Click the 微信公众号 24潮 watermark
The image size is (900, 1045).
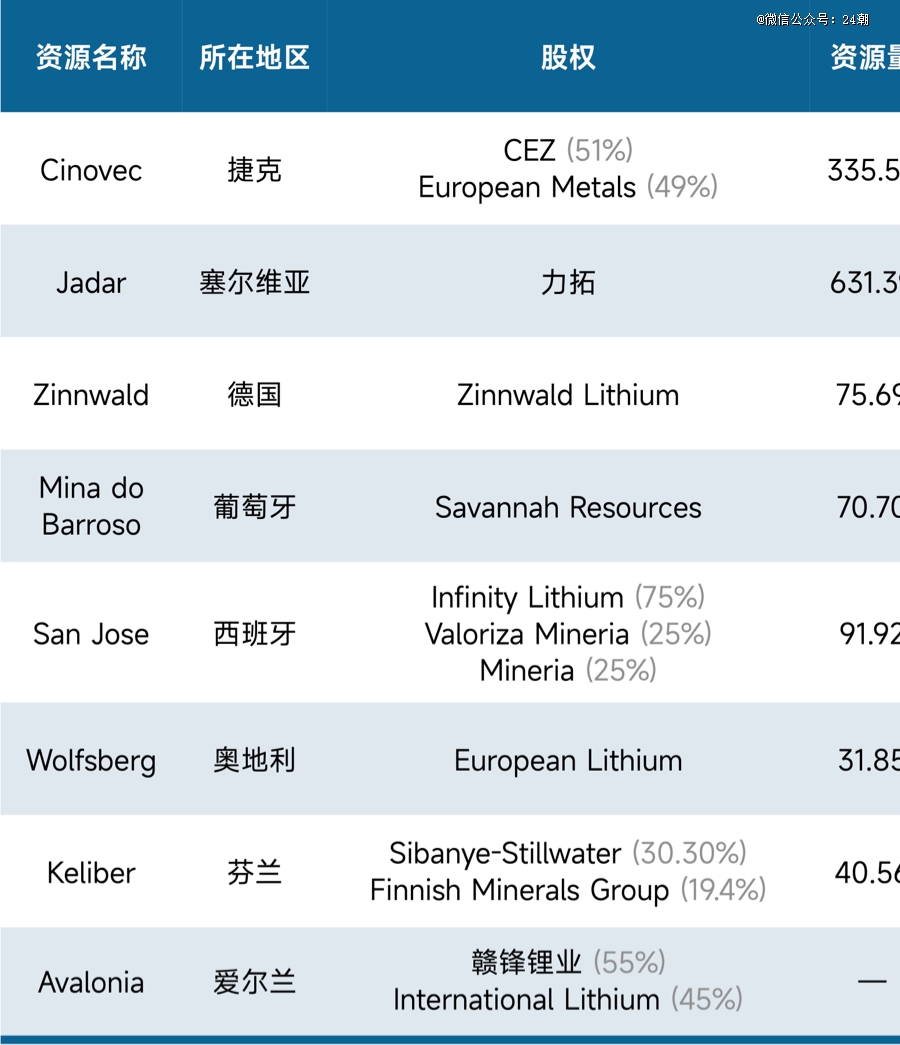coord(813,19)
